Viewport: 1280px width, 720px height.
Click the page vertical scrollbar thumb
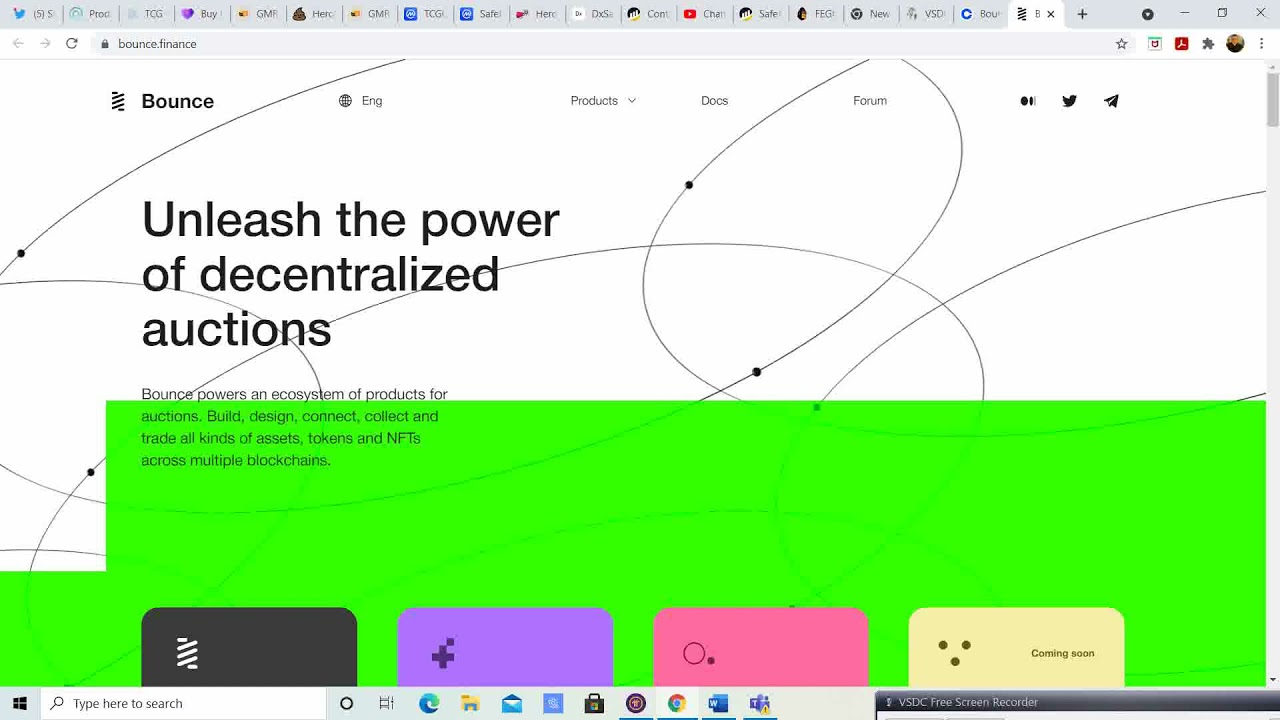(1272, 100)
